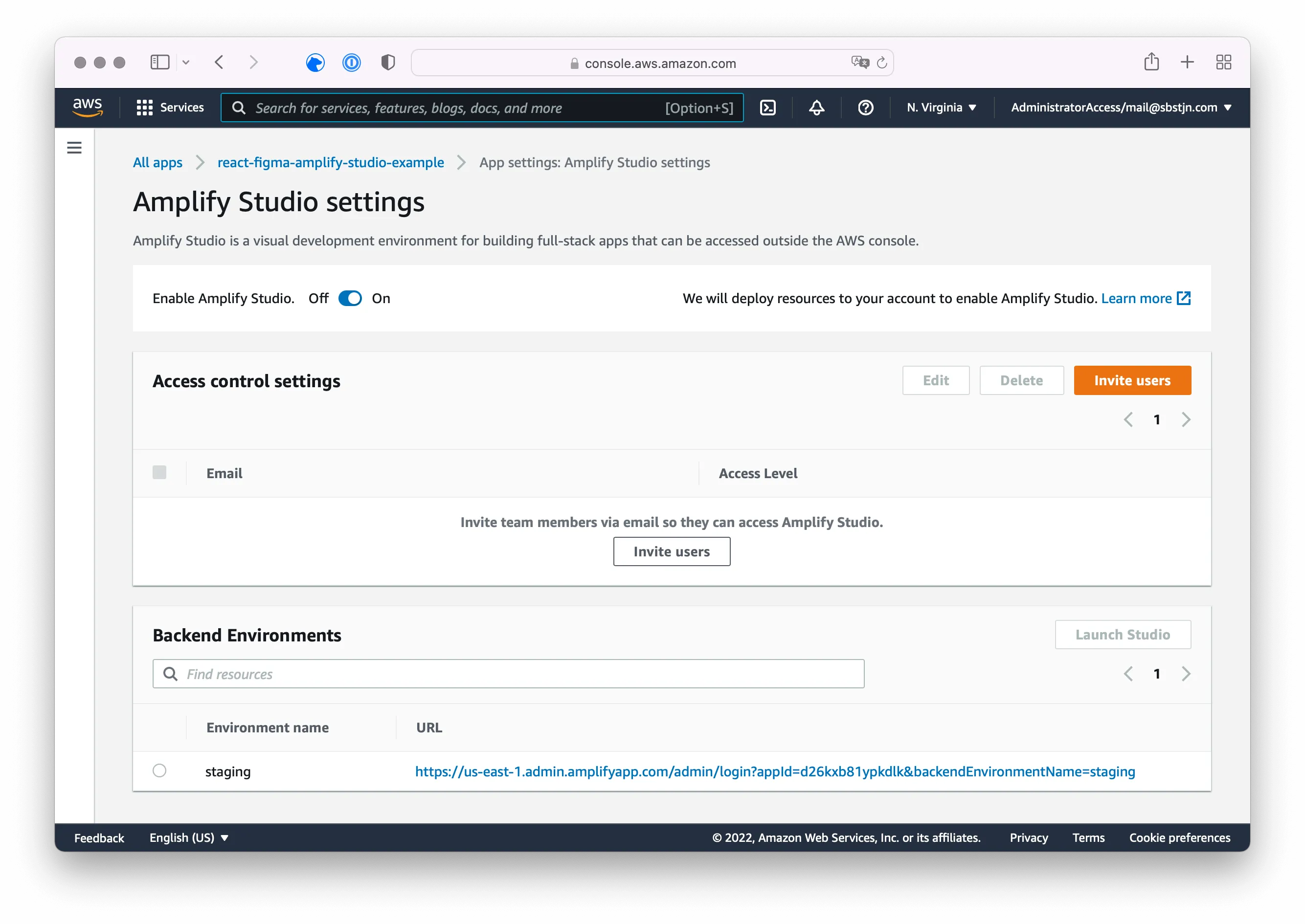Select the staging environment radio button
1305x924 pixels.
pyautogui.click(x=159, y=771)
